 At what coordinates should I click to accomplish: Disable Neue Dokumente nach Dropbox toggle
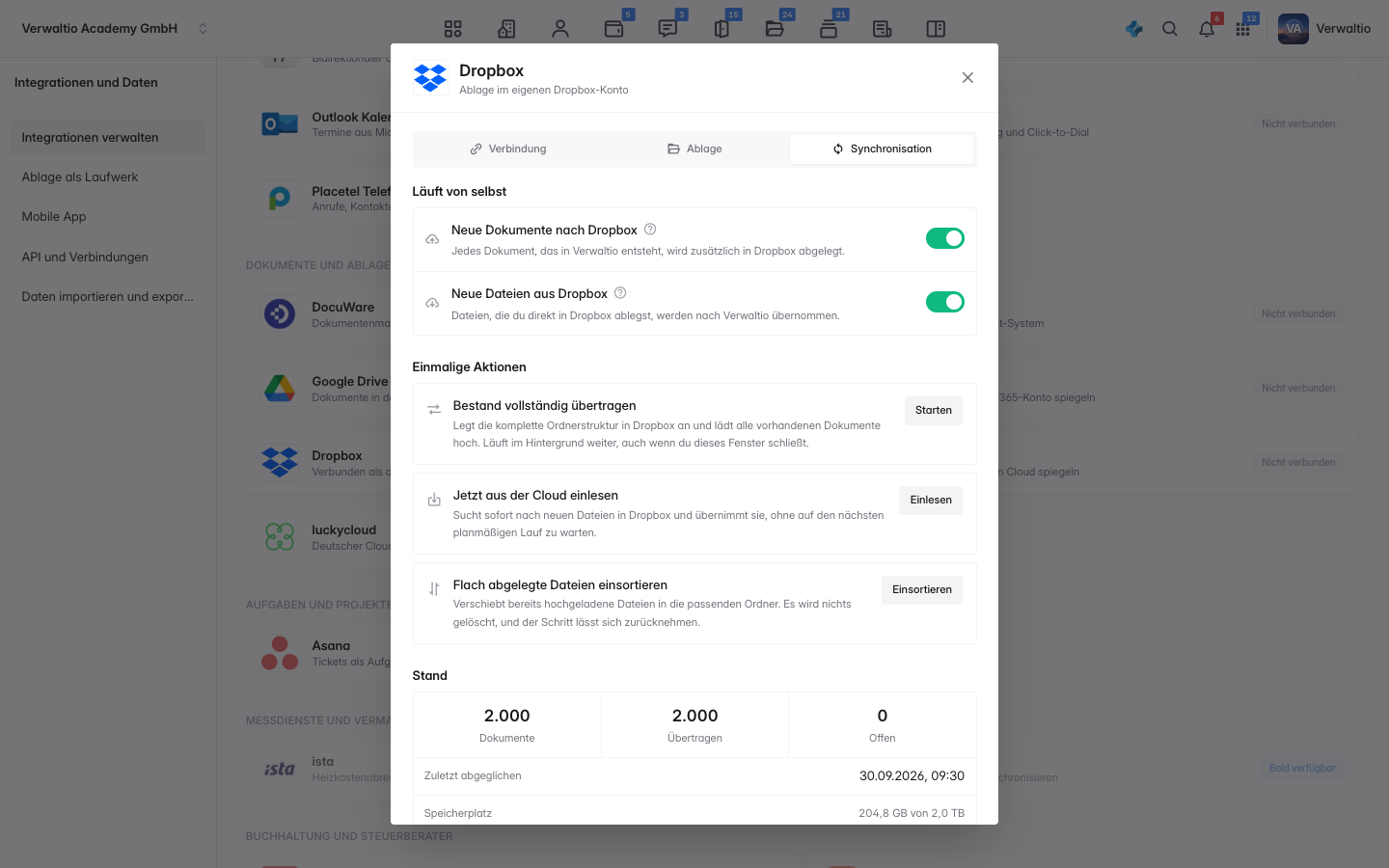pyautogui.click(x=945, y=238)
